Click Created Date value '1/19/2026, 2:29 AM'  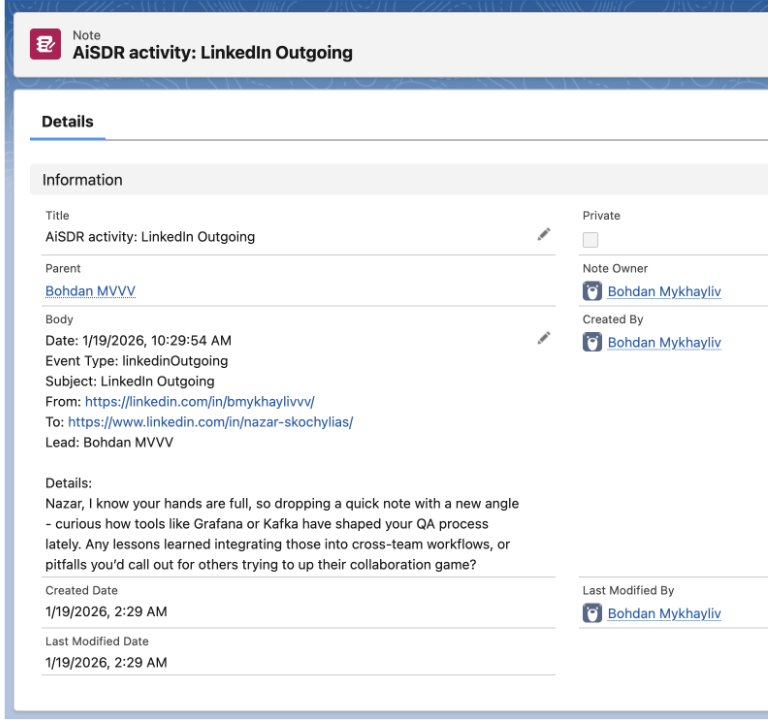pos(106,612)
